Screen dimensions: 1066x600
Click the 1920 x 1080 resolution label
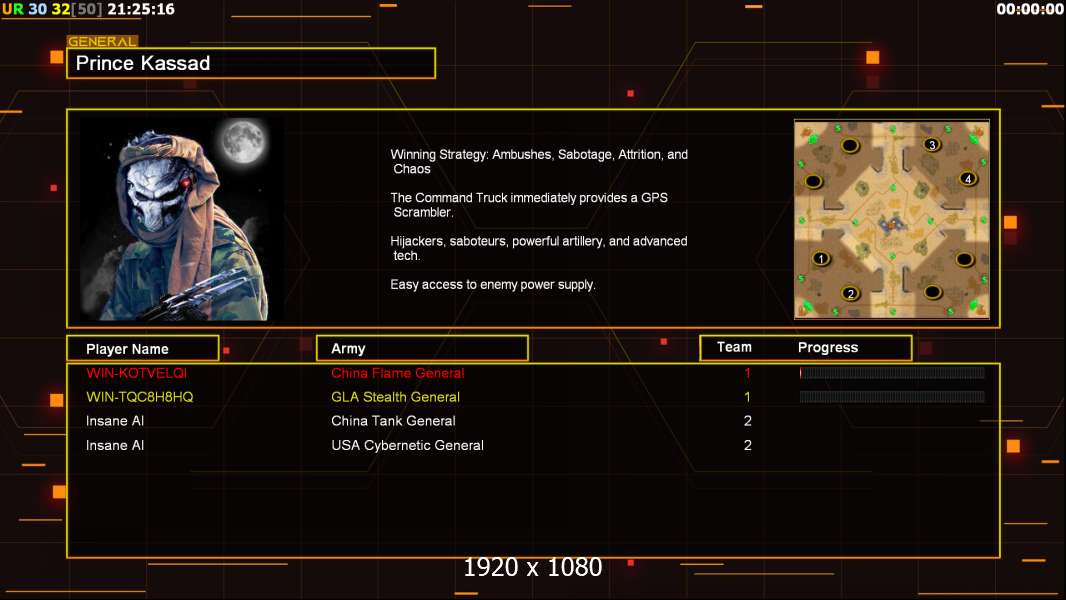tap(533, 567)
